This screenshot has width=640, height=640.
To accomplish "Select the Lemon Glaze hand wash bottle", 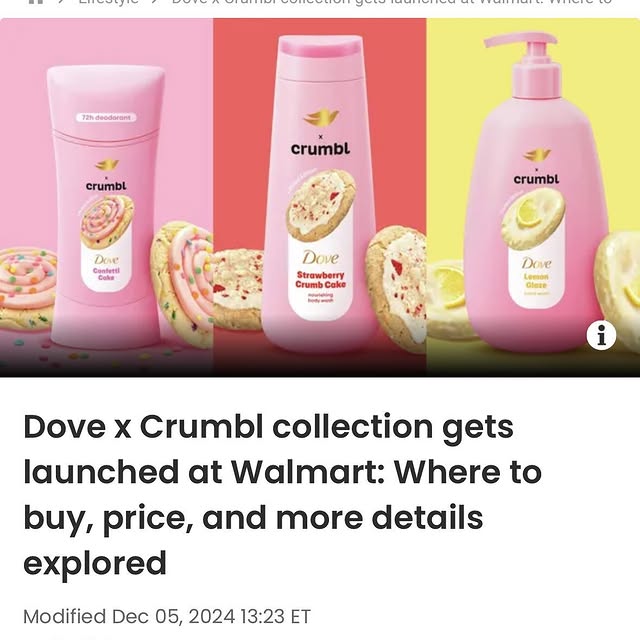I will [536, 194].
